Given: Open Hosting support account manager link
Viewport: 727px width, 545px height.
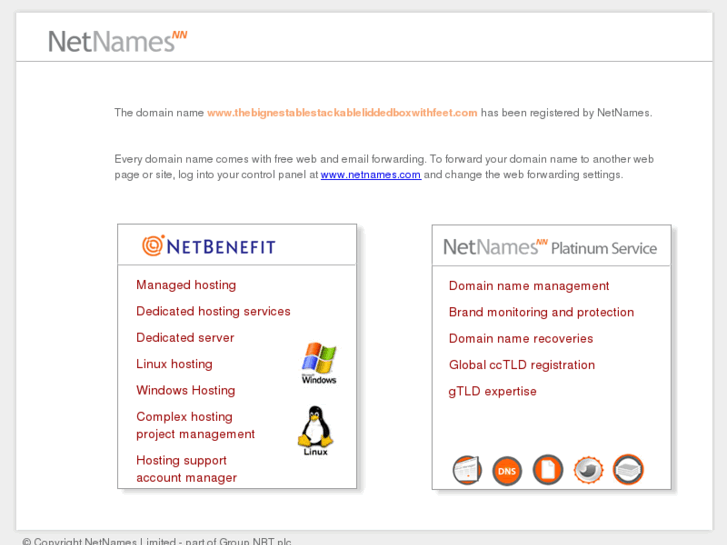Looking at the screenshot, I should tap(186, 469).
